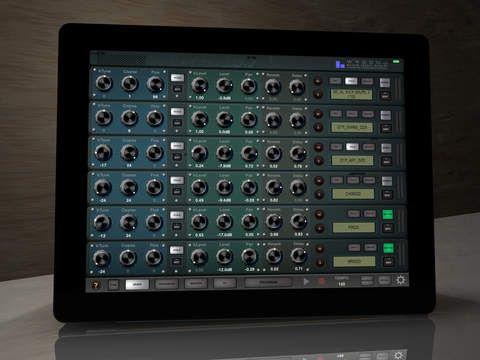Select the highlighted white tab in bottom toolbar

pos(137,284)
